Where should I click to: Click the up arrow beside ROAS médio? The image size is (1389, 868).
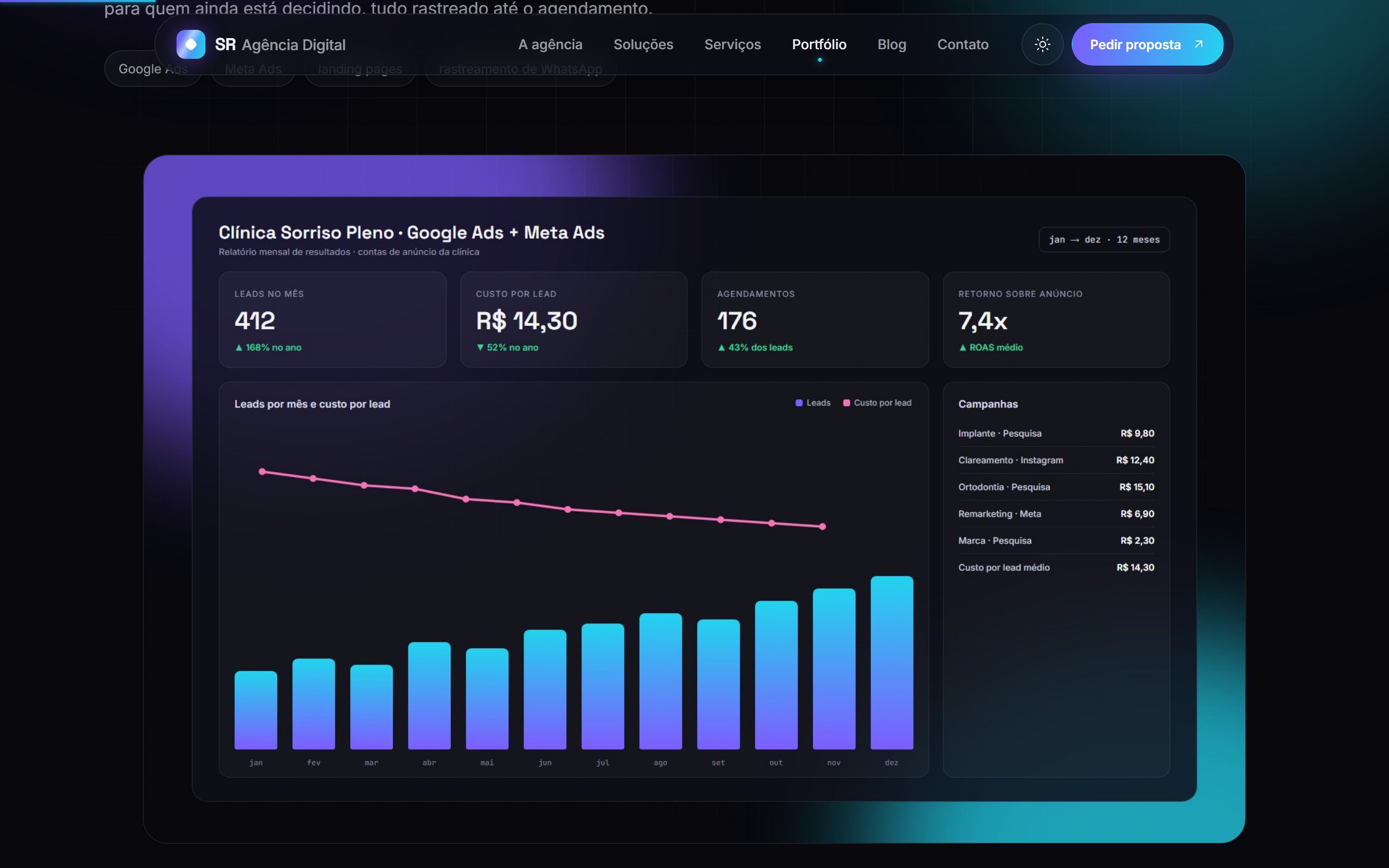coord(963,348)
